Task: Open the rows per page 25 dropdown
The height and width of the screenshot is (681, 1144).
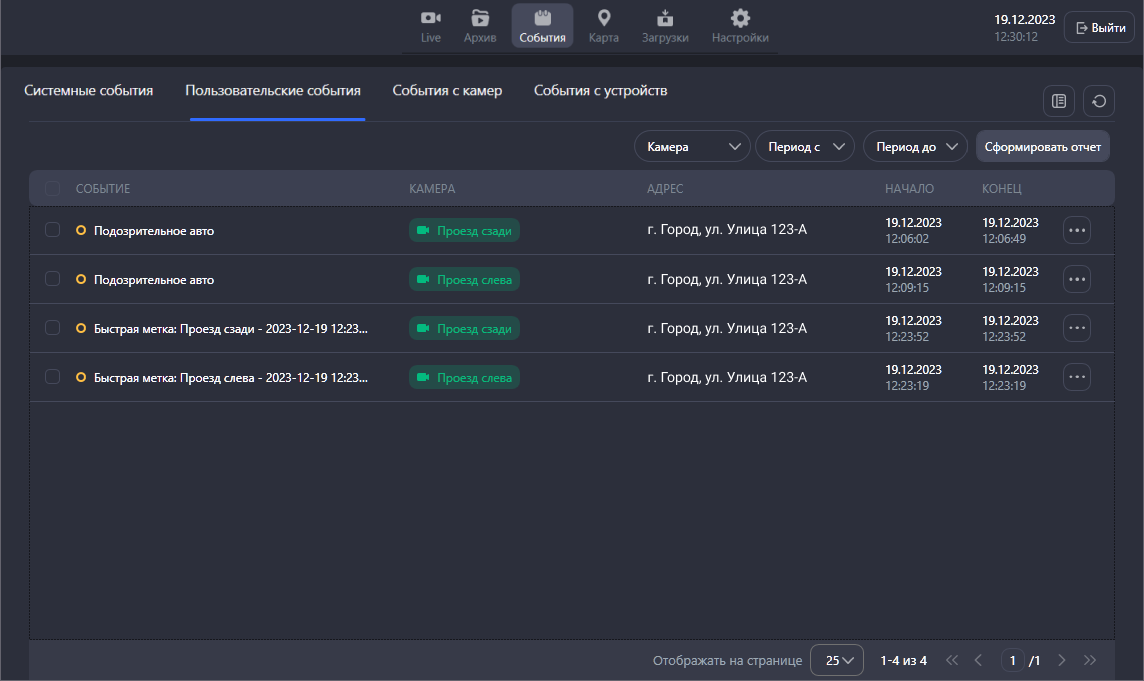Action: click(837, 660)
